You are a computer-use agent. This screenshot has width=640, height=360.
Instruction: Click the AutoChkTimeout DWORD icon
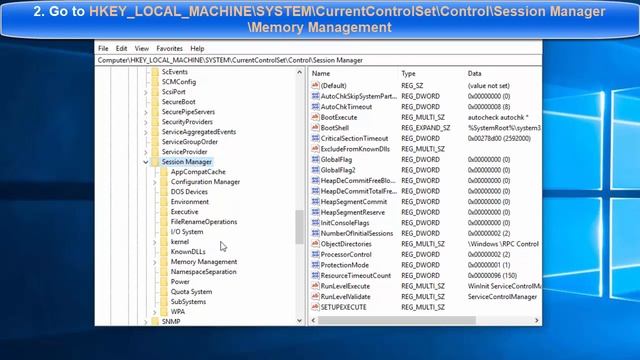pos(315,107)
